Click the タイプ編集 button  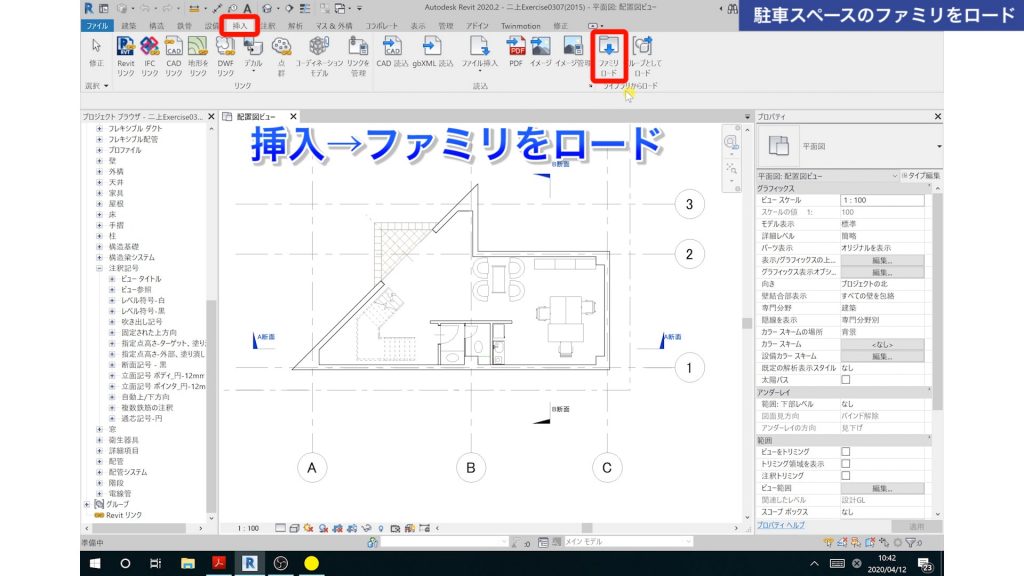[x=922, y=175]
